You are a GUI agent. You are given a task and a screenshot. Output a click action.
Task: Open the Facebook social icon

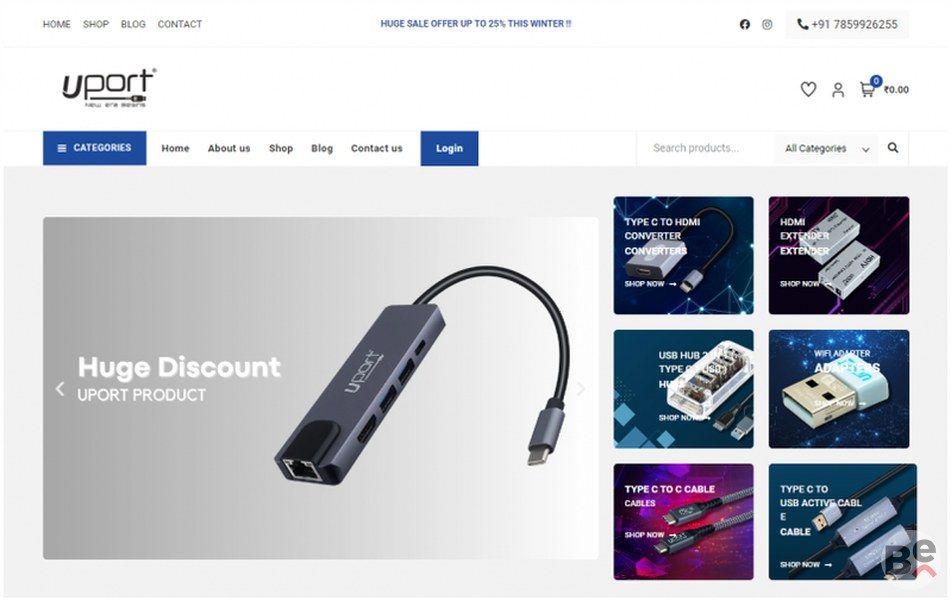pyautogui.click(x=744, y=24)
